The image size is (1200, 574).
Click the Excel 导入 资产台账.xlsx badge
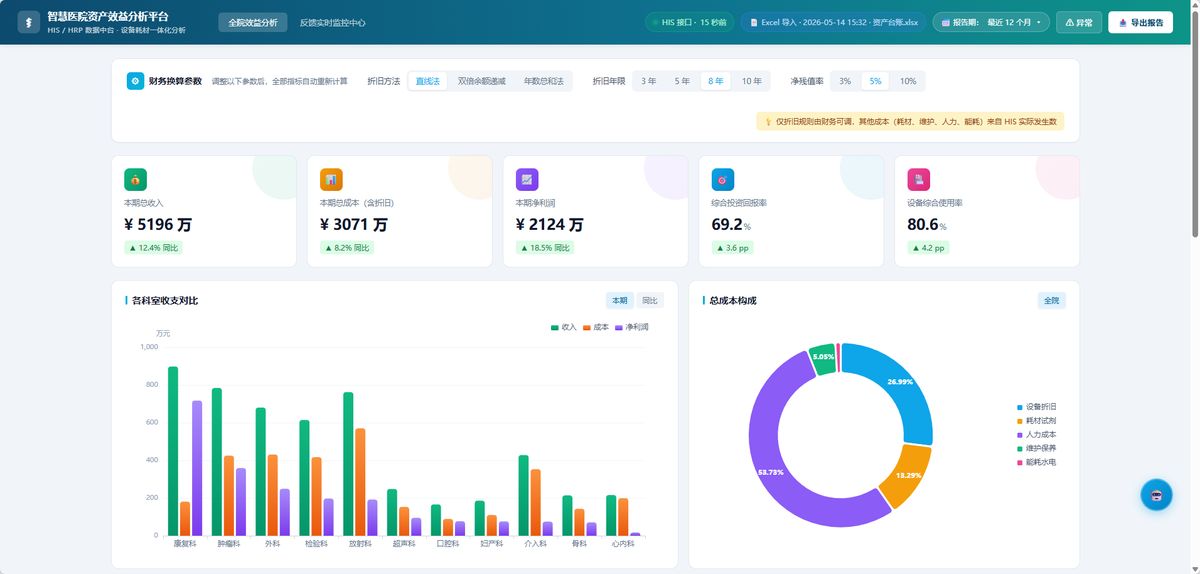(833, 22)
